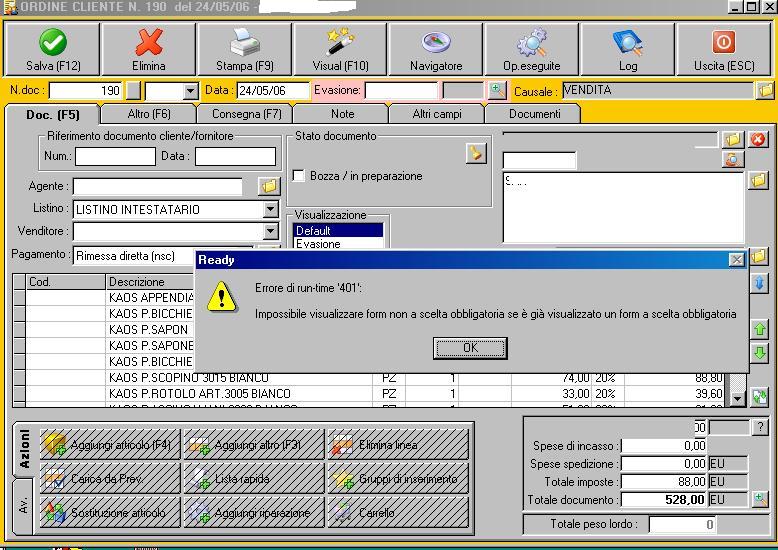Open the Altri campi tab
Image resolution: width=778 pixels, height=550 pixels.
coord(437,114)
